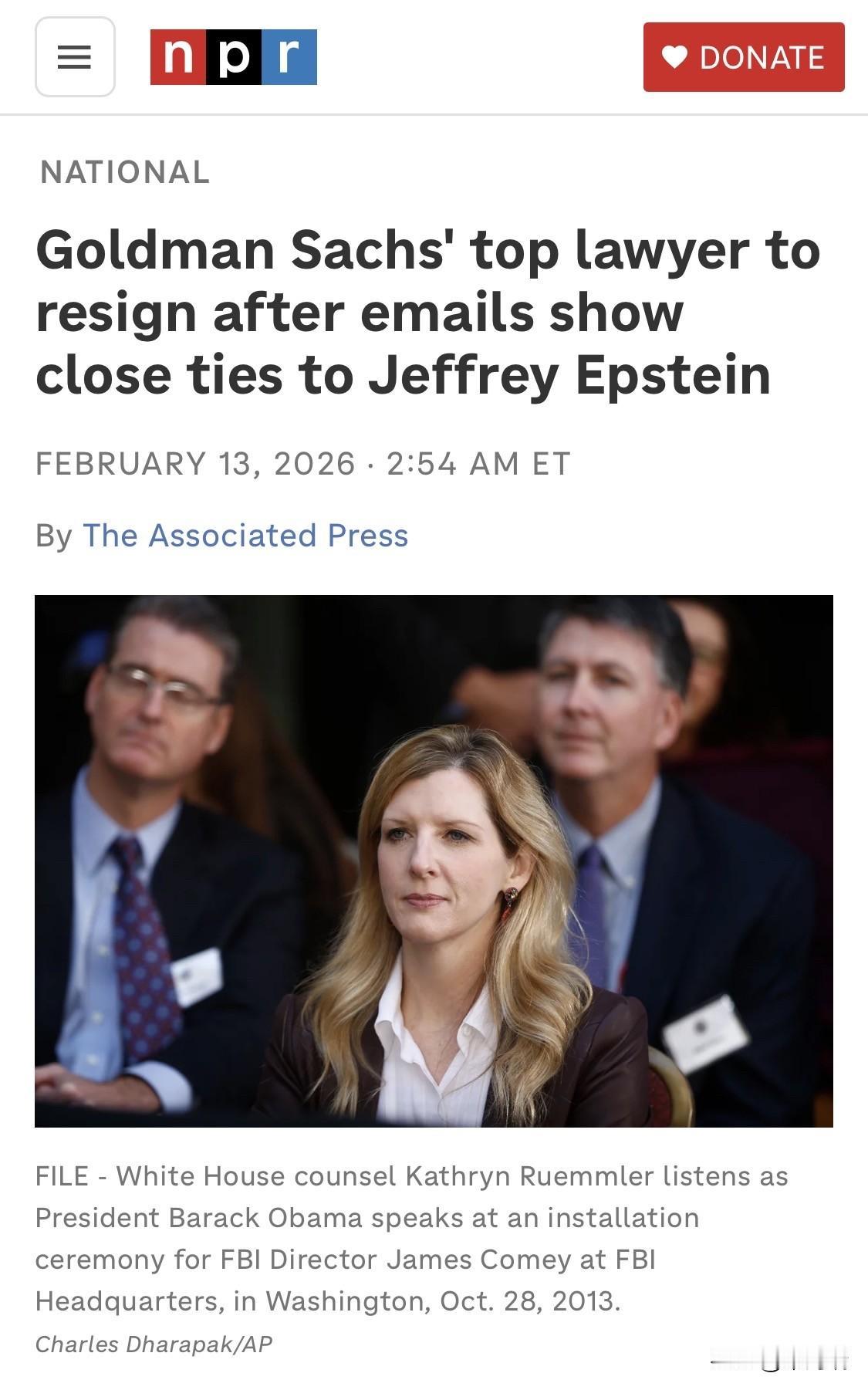Open The Associated Press byline link
The image size is (868, 1390).
pos(245,536)
